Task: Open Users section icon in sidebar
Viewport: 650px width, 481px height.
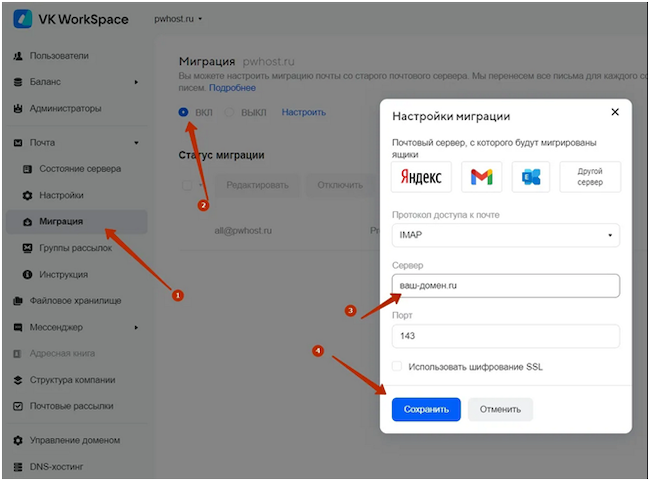Action: [18, 56]
